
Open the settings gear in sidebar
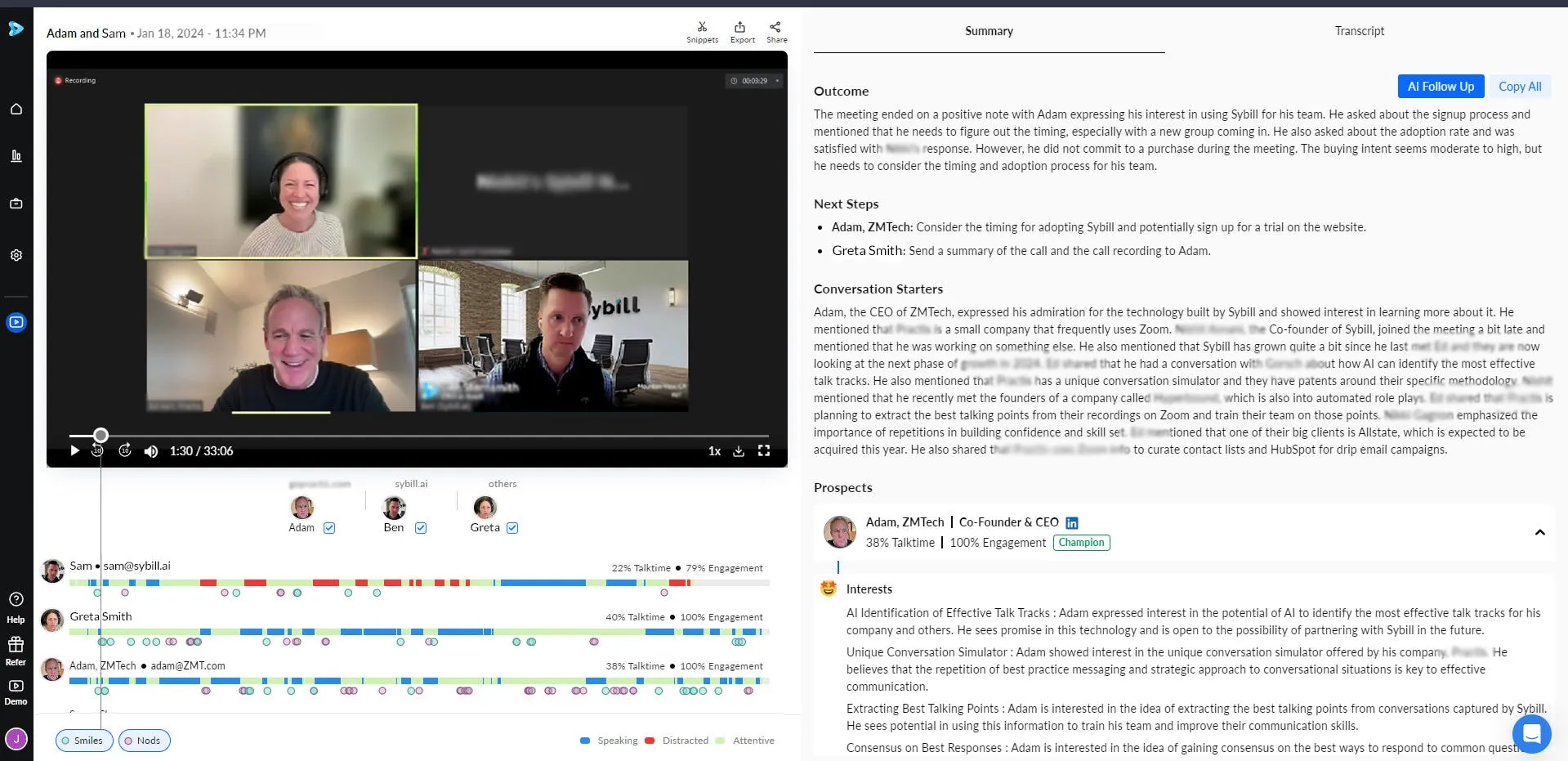(16, 255)
